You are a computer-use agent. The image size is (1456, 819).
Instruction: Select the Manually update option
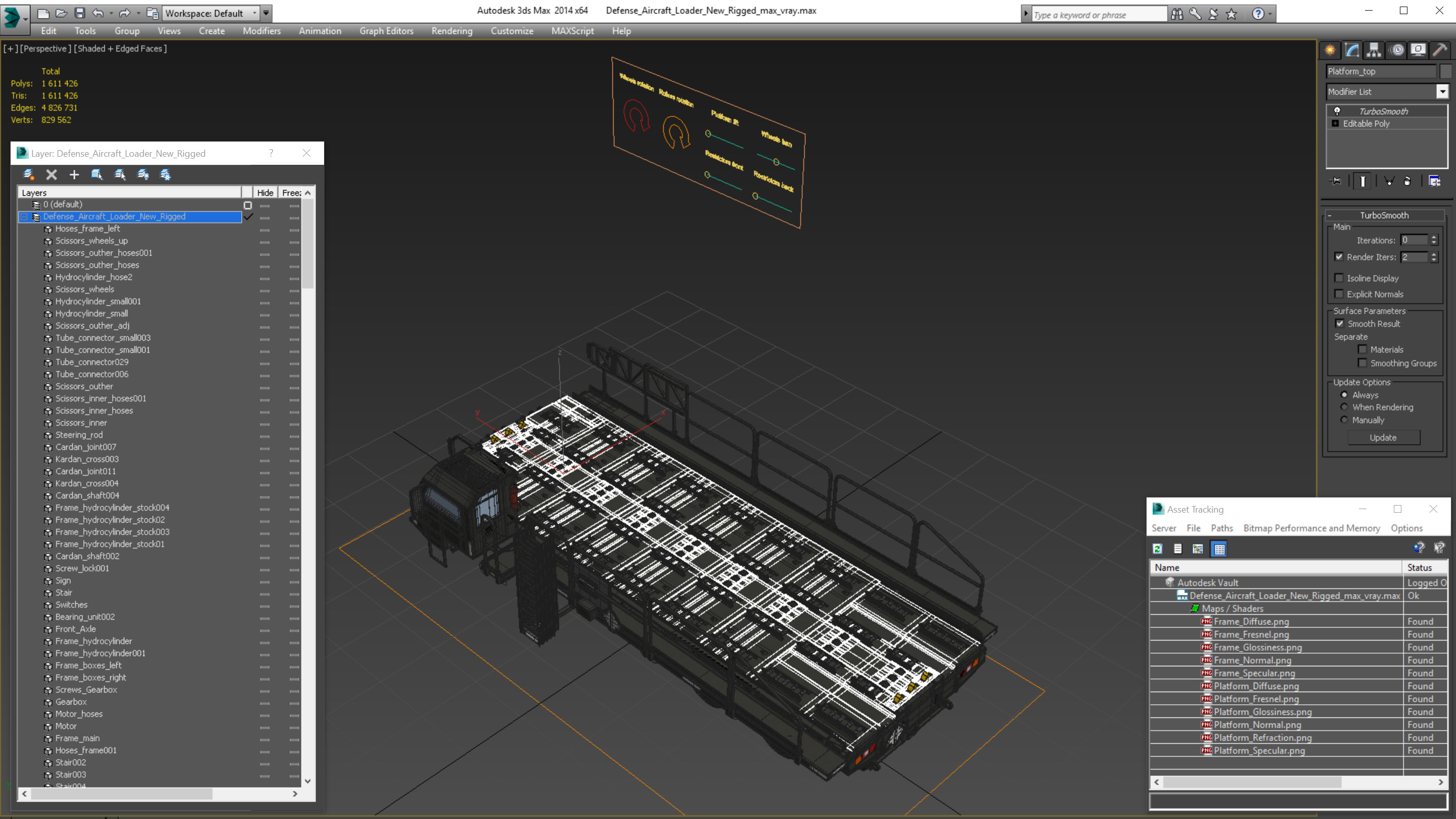pos(1344,420)
